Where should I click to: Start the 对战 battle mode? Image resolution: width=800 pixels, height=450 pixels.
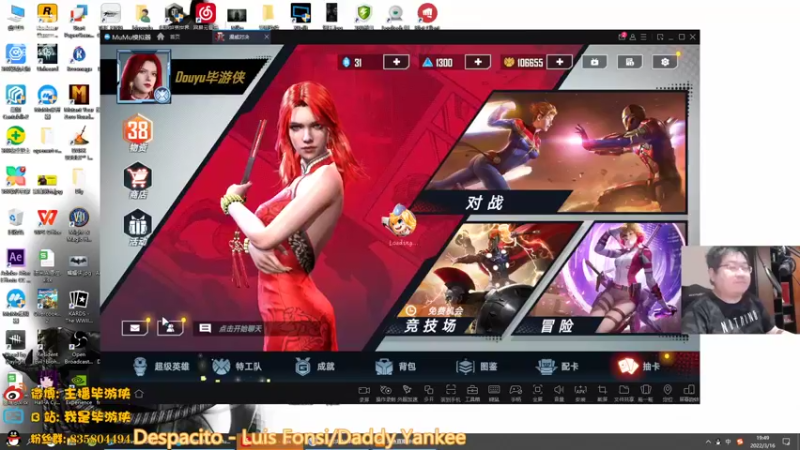click(554, 153)
